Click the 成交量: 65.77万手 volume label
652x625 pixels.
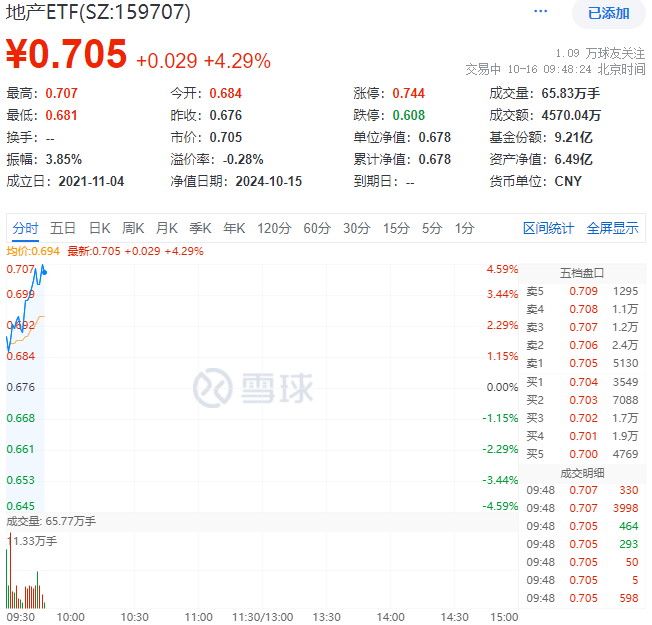[x=51, y=521]
